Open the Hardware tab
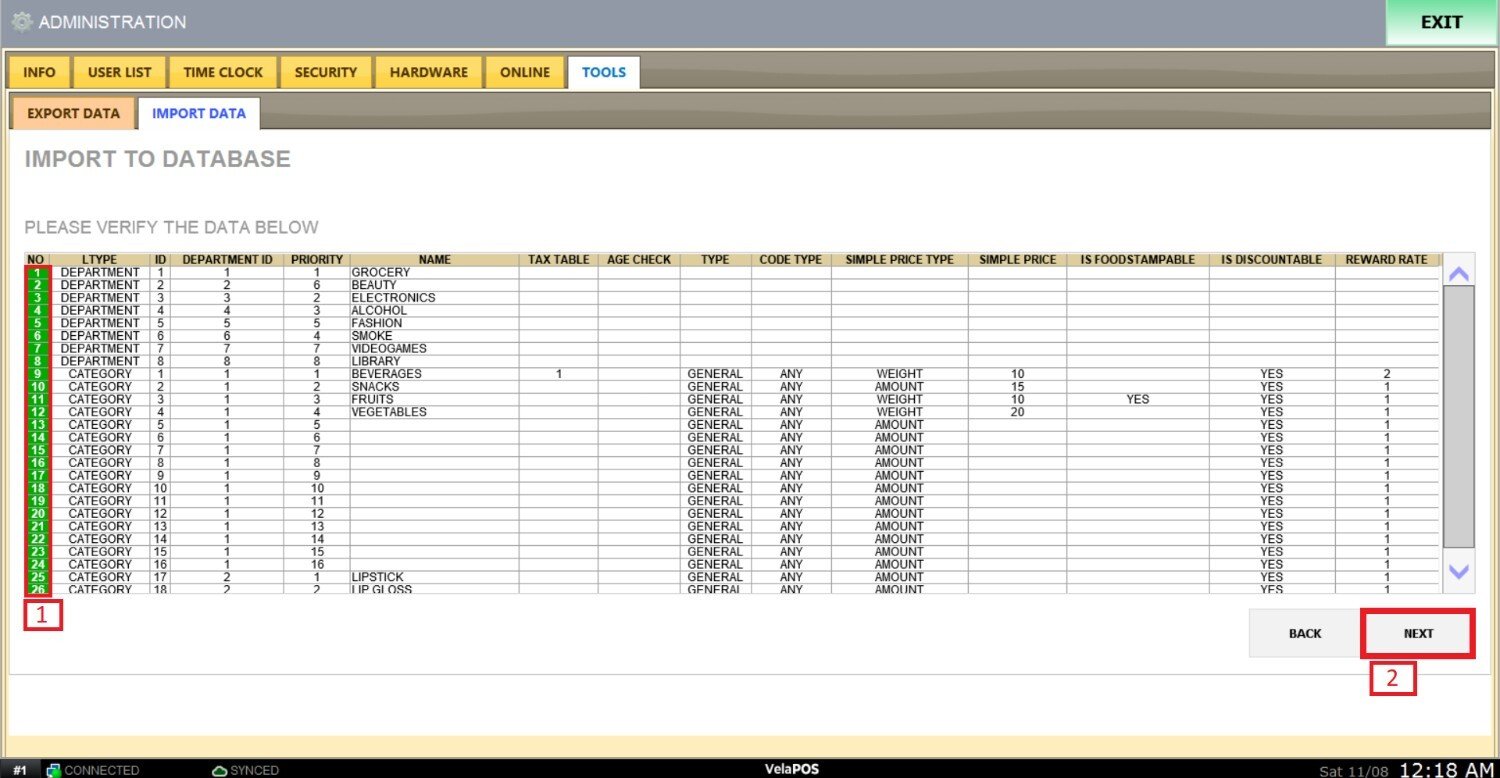The width and height of the screenshot is (1500, 778). 428,72
